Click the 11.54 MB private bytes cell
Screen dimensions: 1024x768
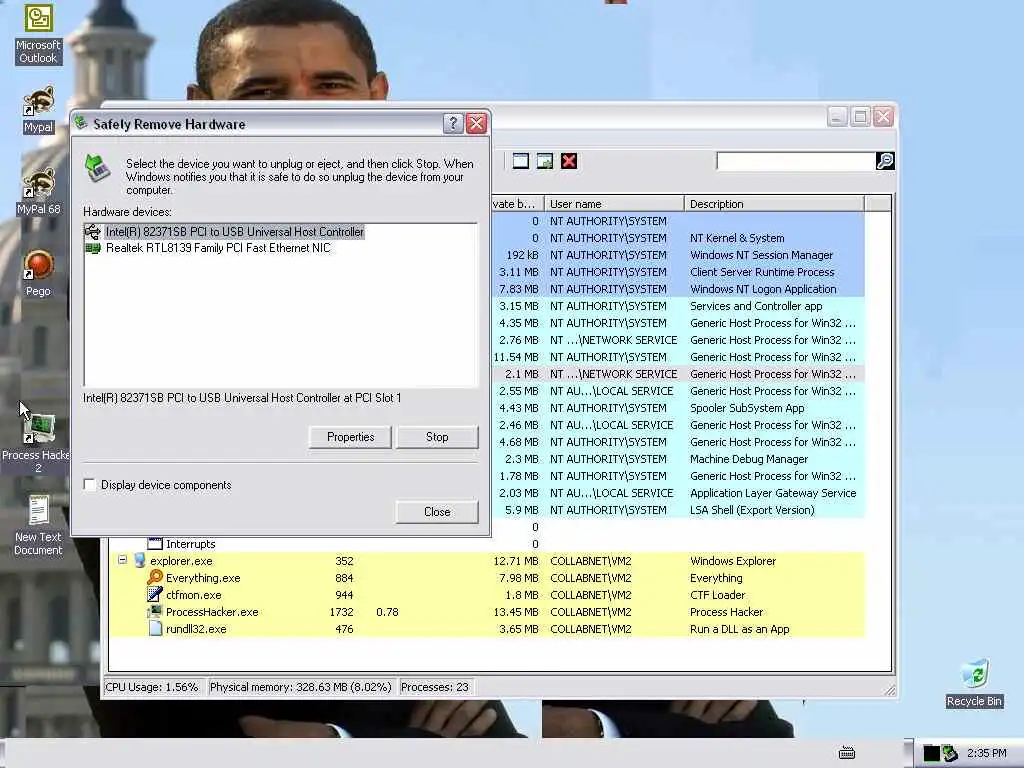[x=516, y=357]
